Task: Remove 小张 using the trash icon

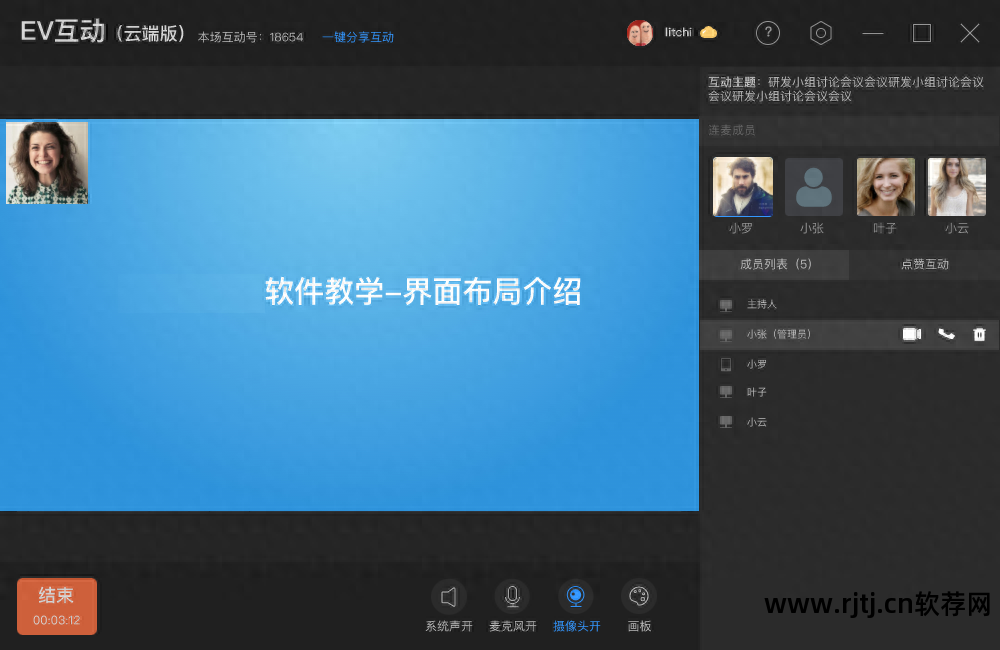Action: point(979,334)
